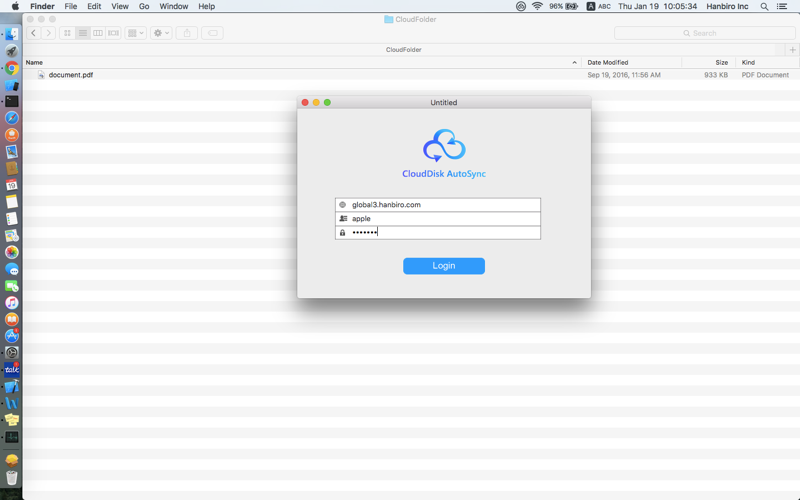Open the View menu

coord(120,6)
